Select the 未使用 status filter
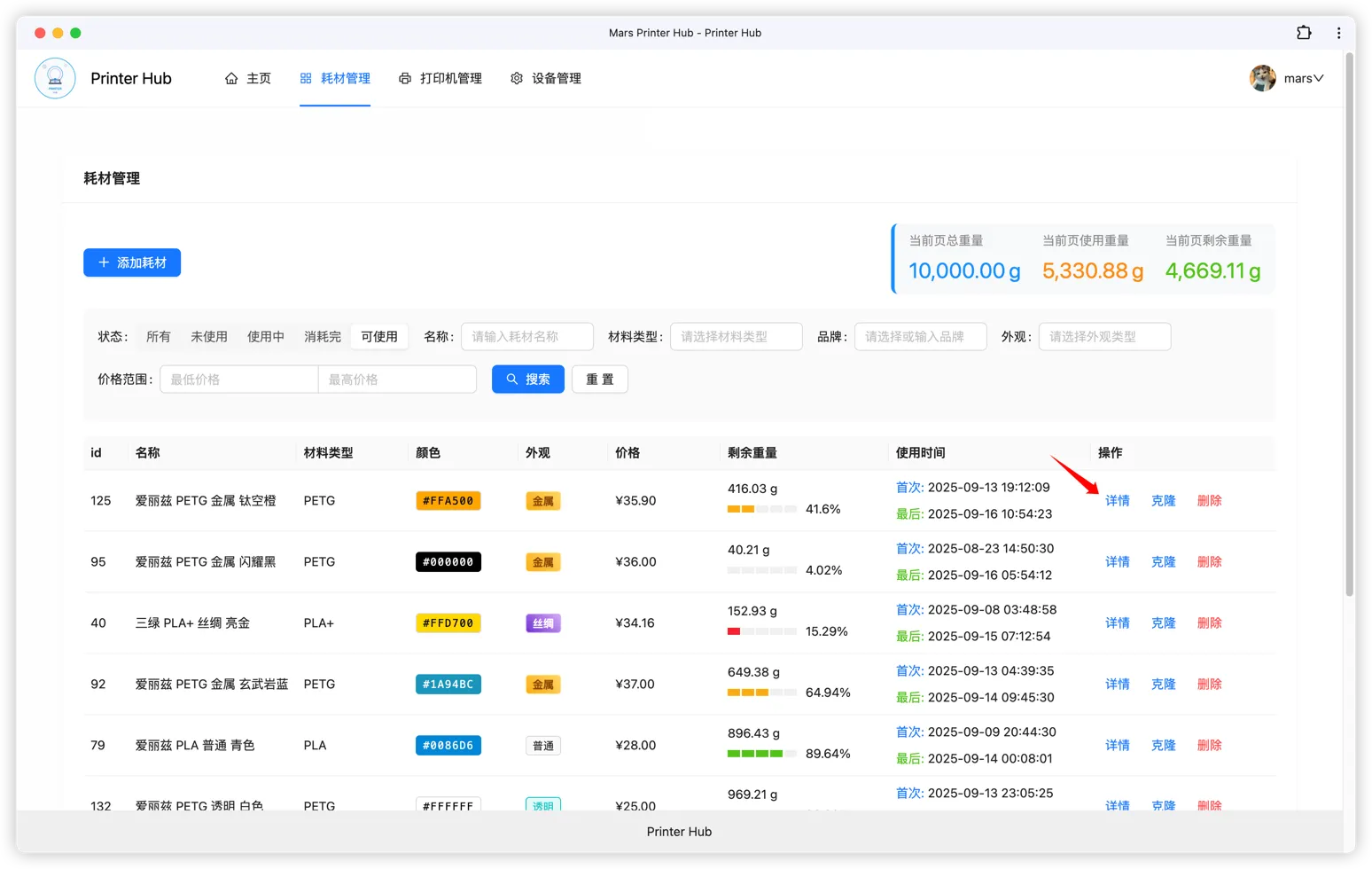 coord(209,337)
